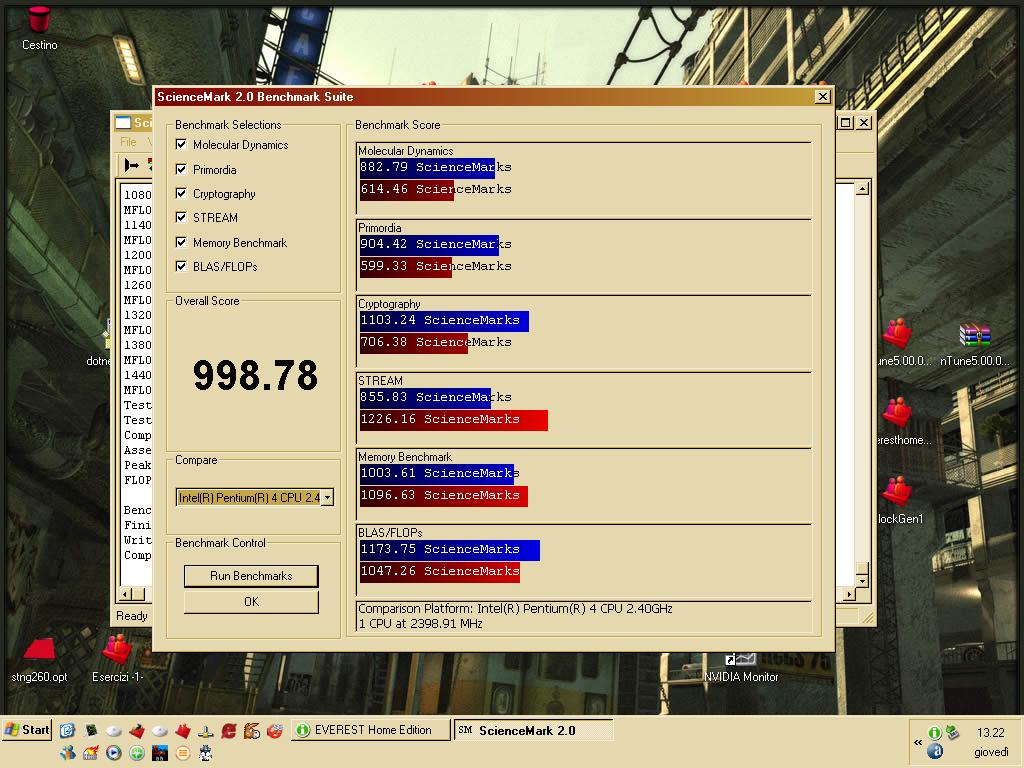Click the green arrow hardware tray icon
Viewport: 1024px width, 768px height.
(953, 731)
